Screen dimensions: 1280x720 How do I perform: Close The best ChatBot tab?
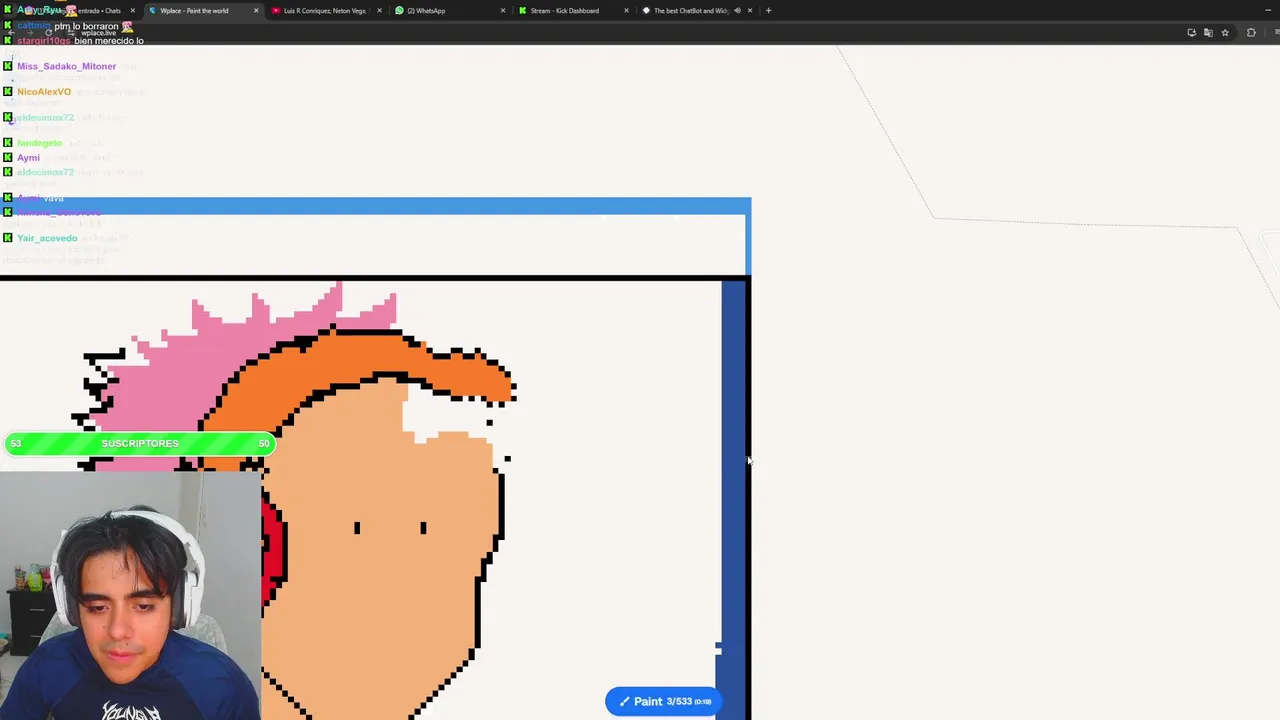tap(749, 10)
